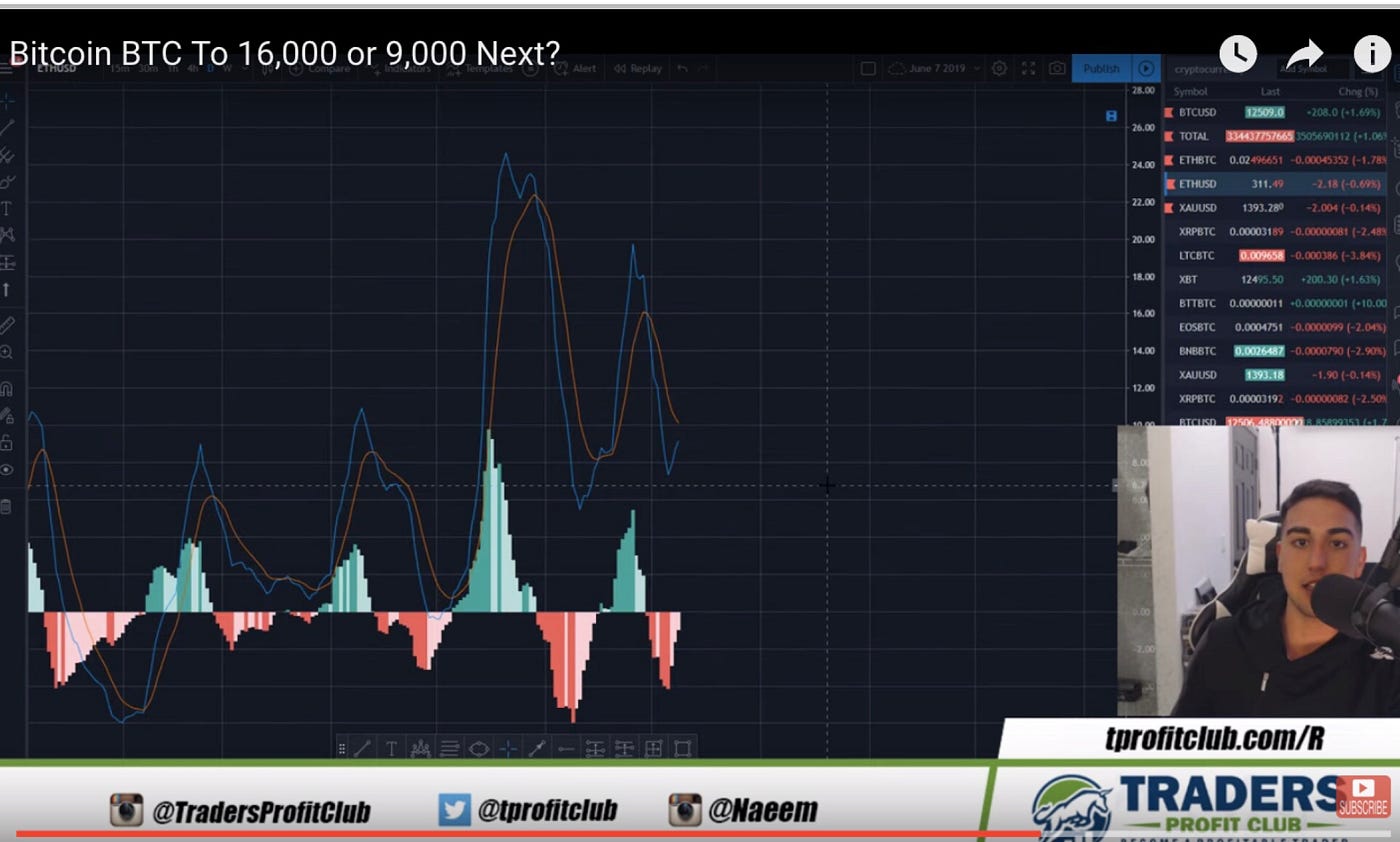Open chart settings gear icon
This screenshot has height=842, width=1400.
click(999, 68)
